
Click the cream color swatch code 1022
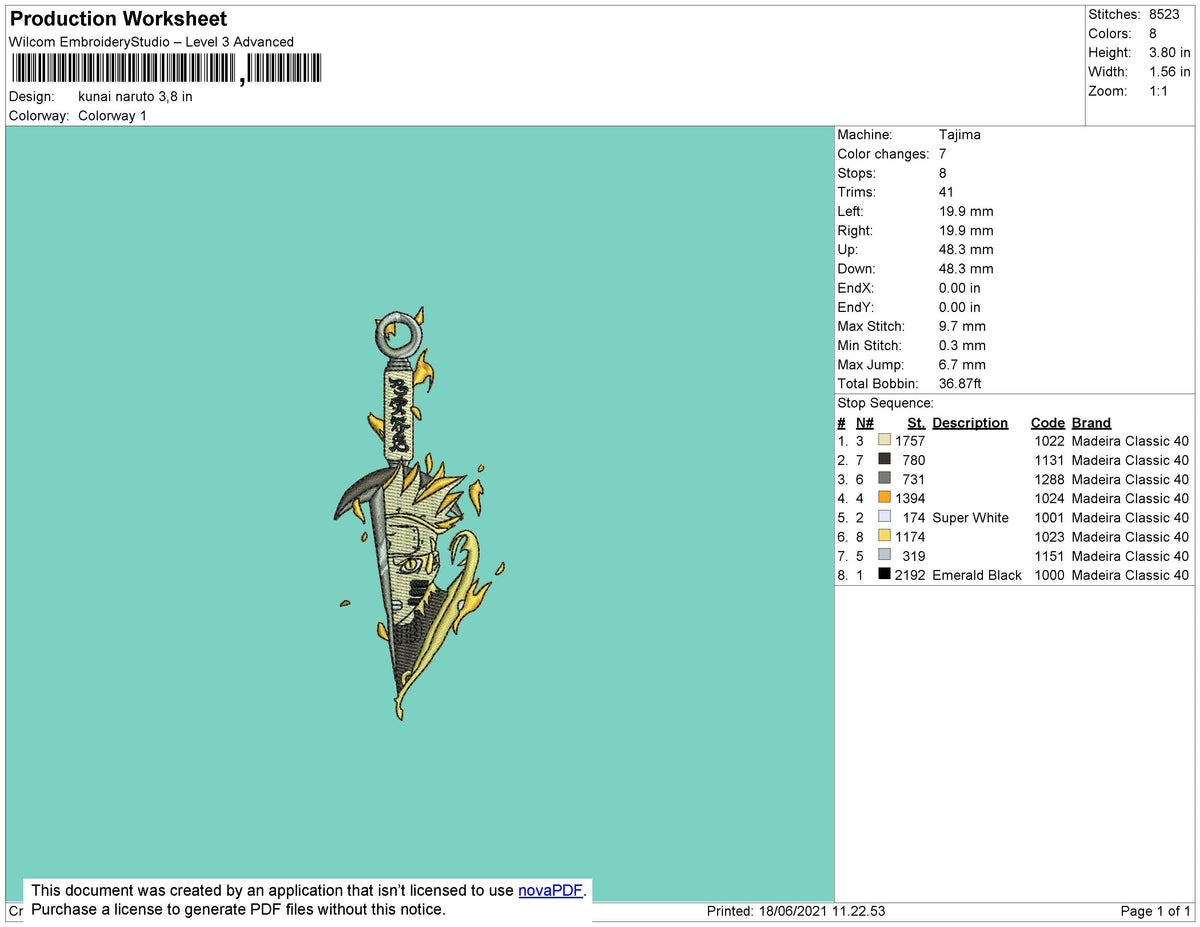(x=884, y=441)
